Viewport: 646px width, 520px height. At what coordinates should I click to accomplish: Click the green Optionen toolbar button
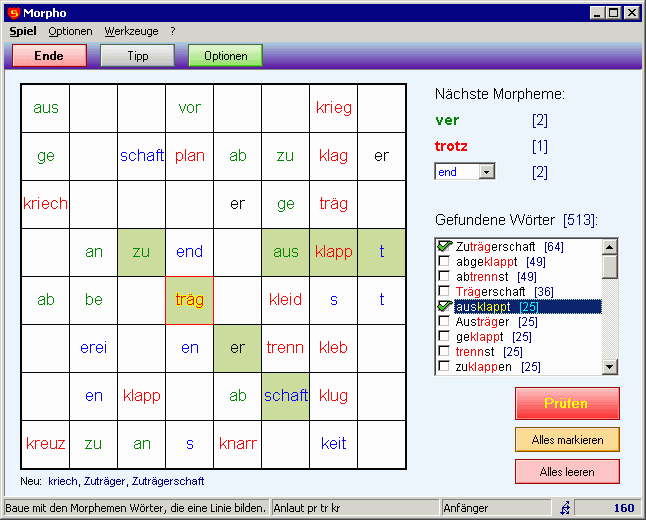(225, 56)
